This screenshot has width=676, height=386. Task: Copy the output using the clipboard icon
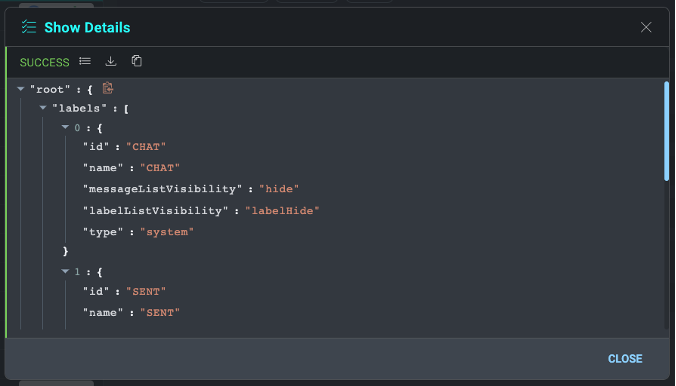[137, 61]
